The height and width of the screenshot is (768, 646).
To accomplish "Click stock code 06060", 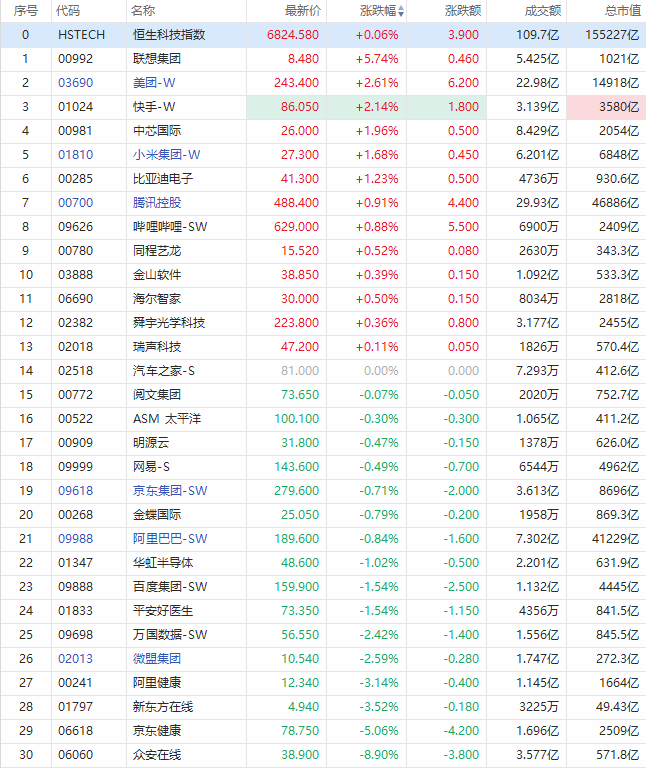I will click(75, 755).
